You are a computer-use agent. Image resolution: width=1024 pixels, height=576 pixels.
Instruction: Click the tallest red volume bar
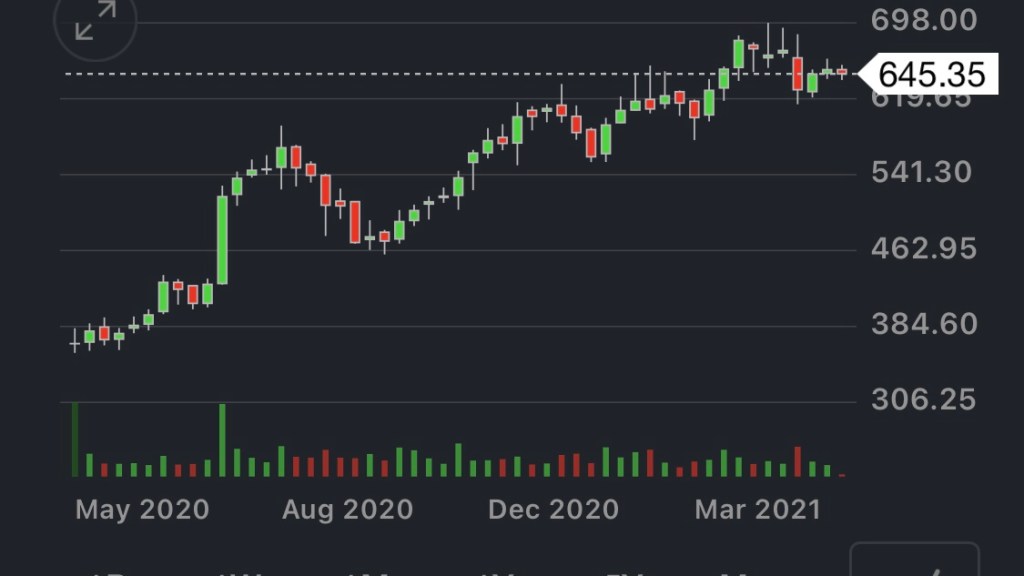[x=797, y=461]
